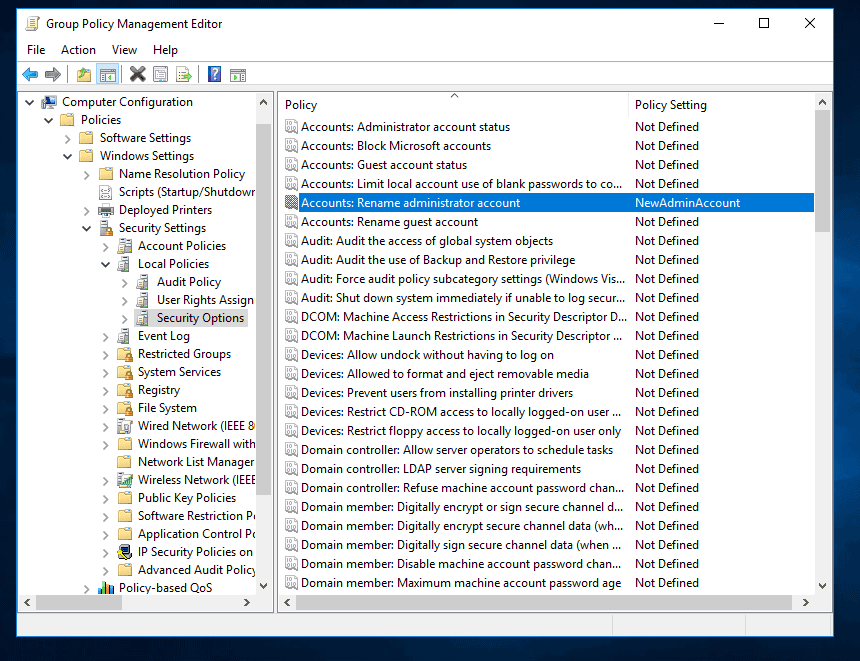Select Accounts: Administrator account status policy
The width and height of the screenshot is (860, 661).
(405, 127)
